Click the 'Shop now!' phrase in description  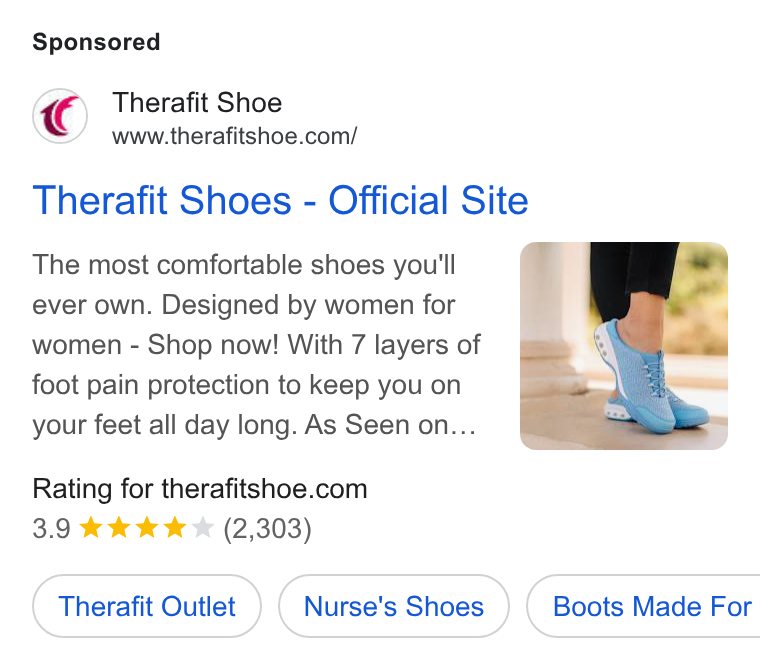pyautogui.click(x=213, y=345)
